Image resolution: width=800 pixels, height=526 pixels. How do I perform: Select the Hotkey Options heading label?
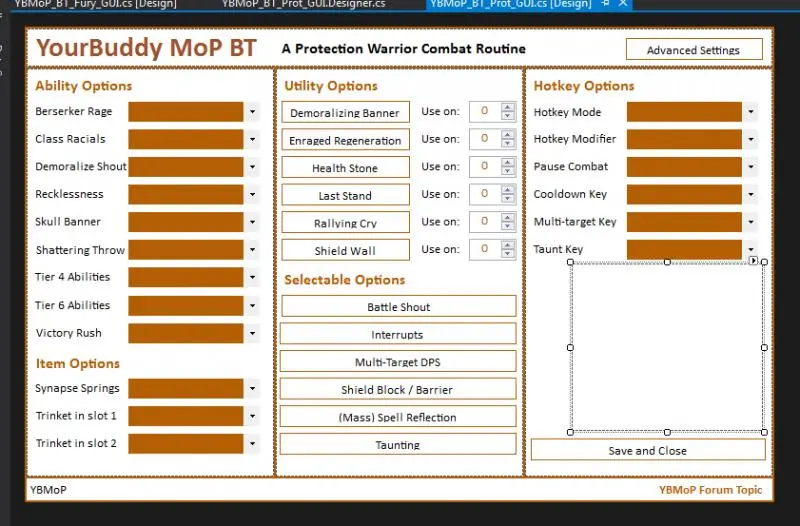[x=584, y=86]
